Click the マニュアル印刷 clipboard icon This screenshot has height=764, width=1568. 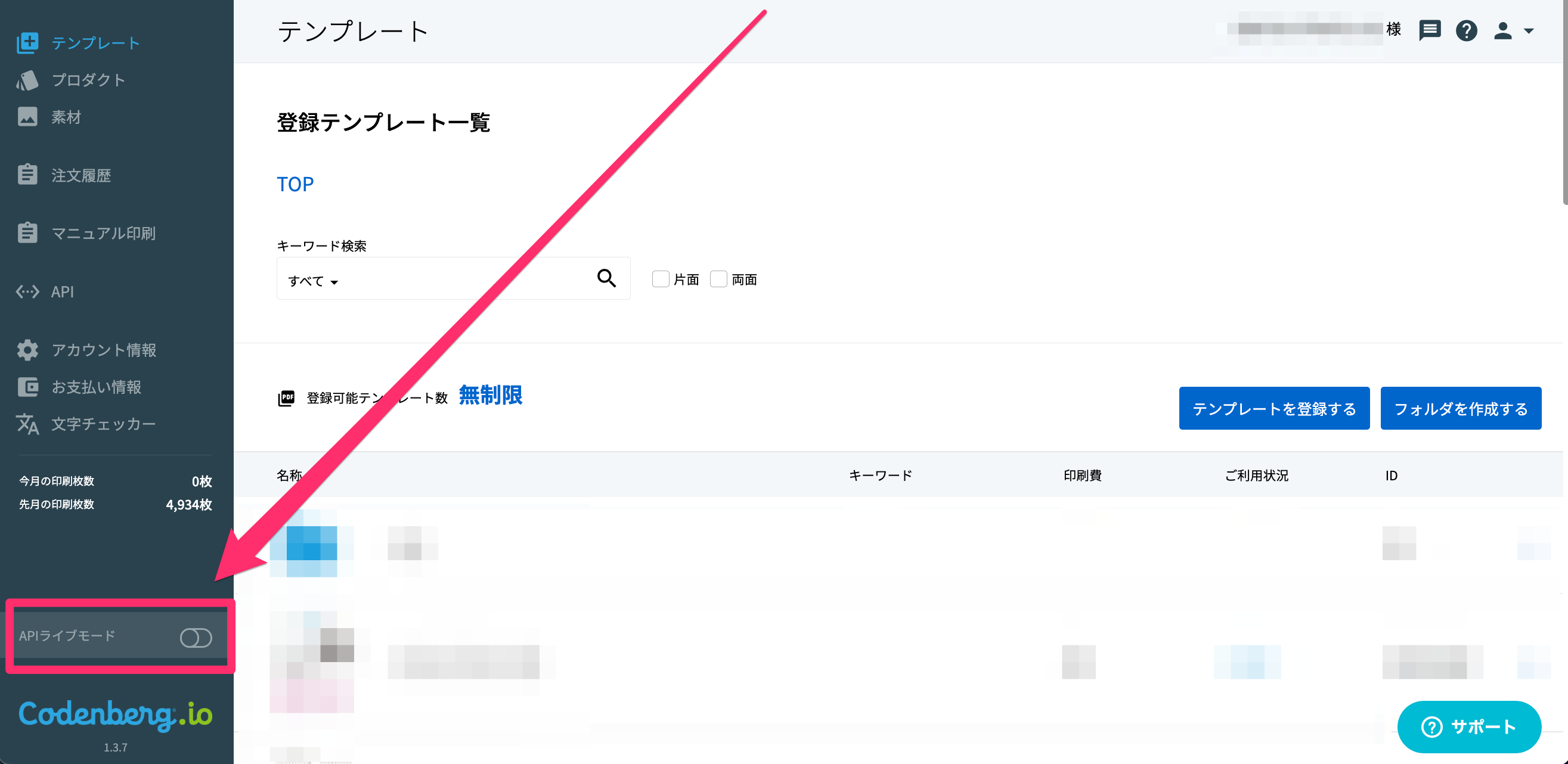(27, 232)
